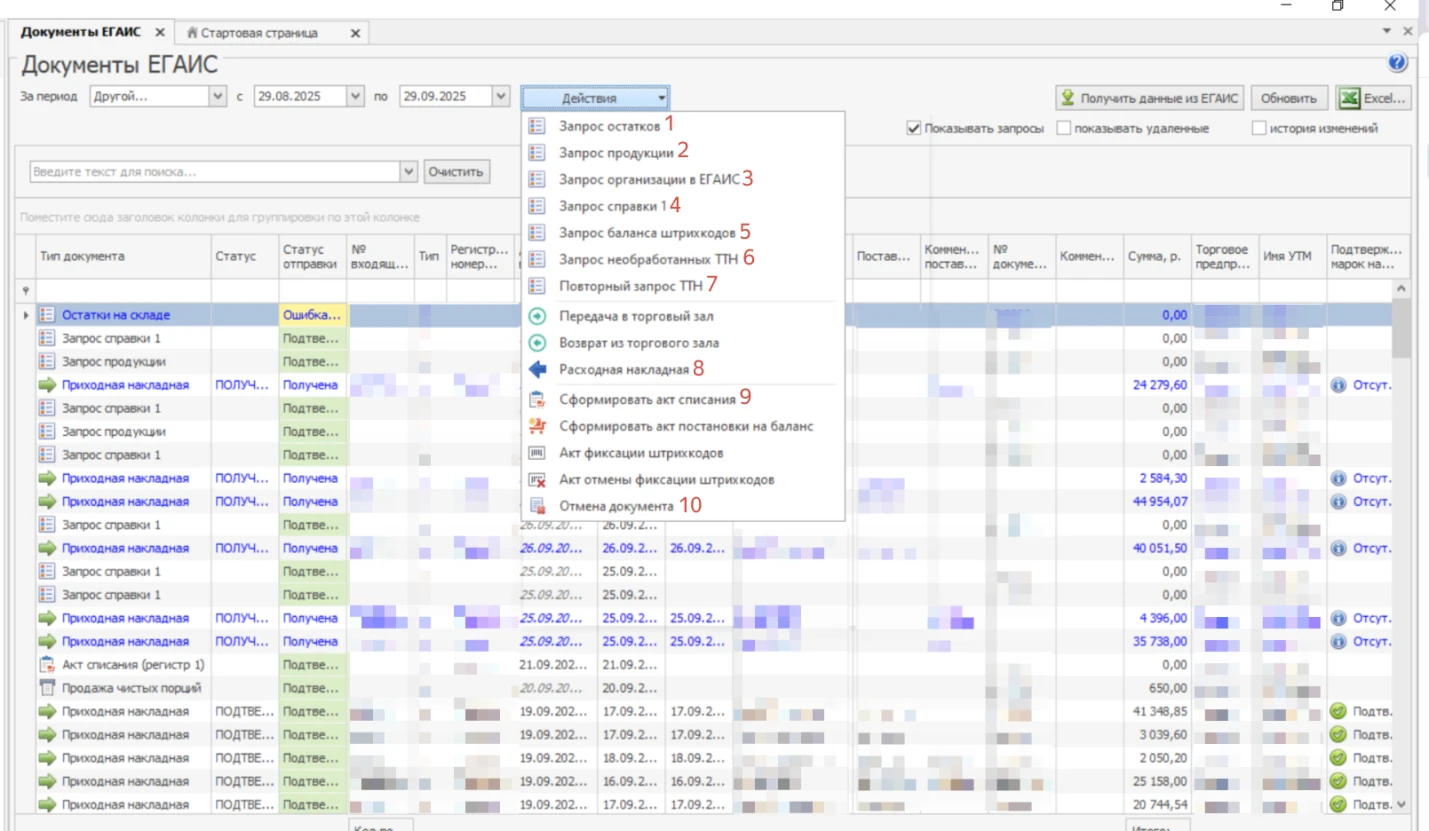Click icon beside Запрос необработанных ТТН
Screen dimensions: 1429x831
537,258
